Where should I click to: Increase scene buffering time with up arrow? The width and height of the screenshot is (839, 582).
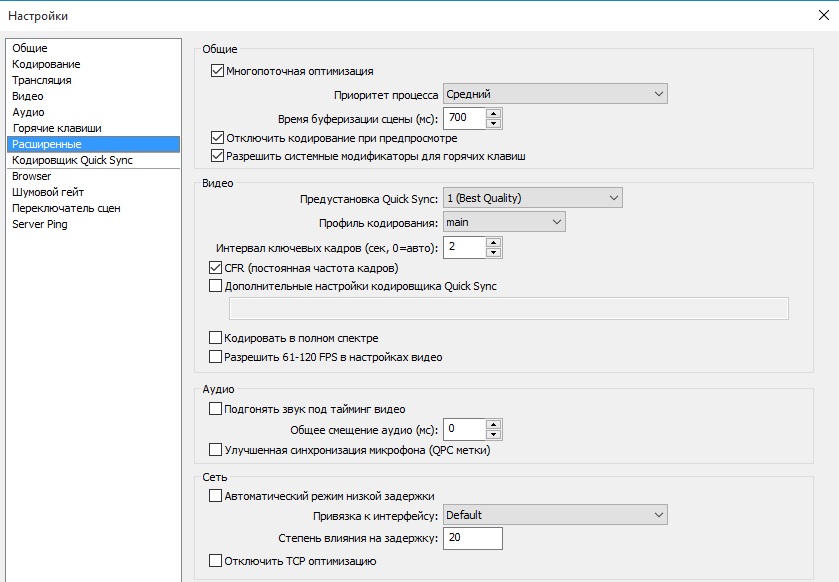point(493,113)
